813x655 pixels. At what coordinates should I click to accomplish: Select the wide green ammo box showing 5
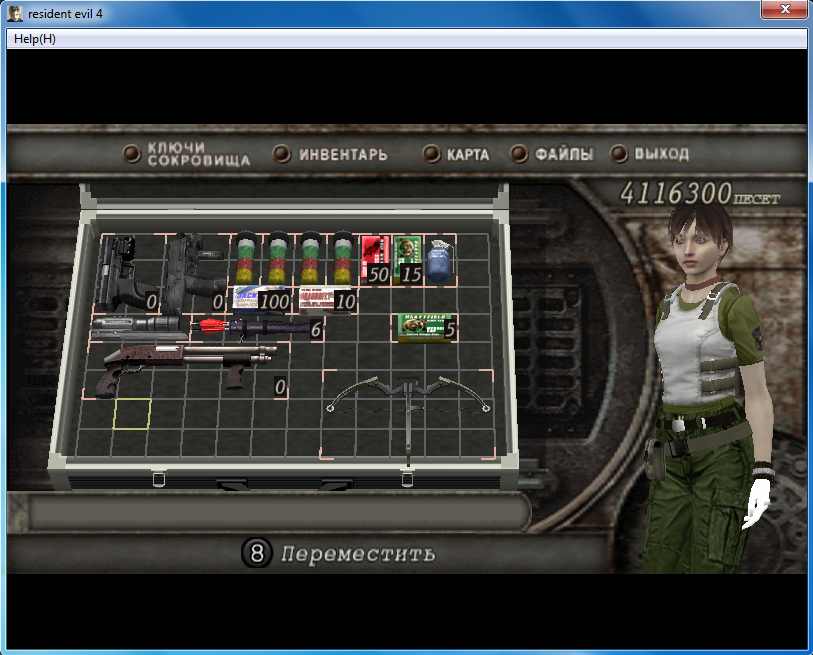click(x=425, y=328)
